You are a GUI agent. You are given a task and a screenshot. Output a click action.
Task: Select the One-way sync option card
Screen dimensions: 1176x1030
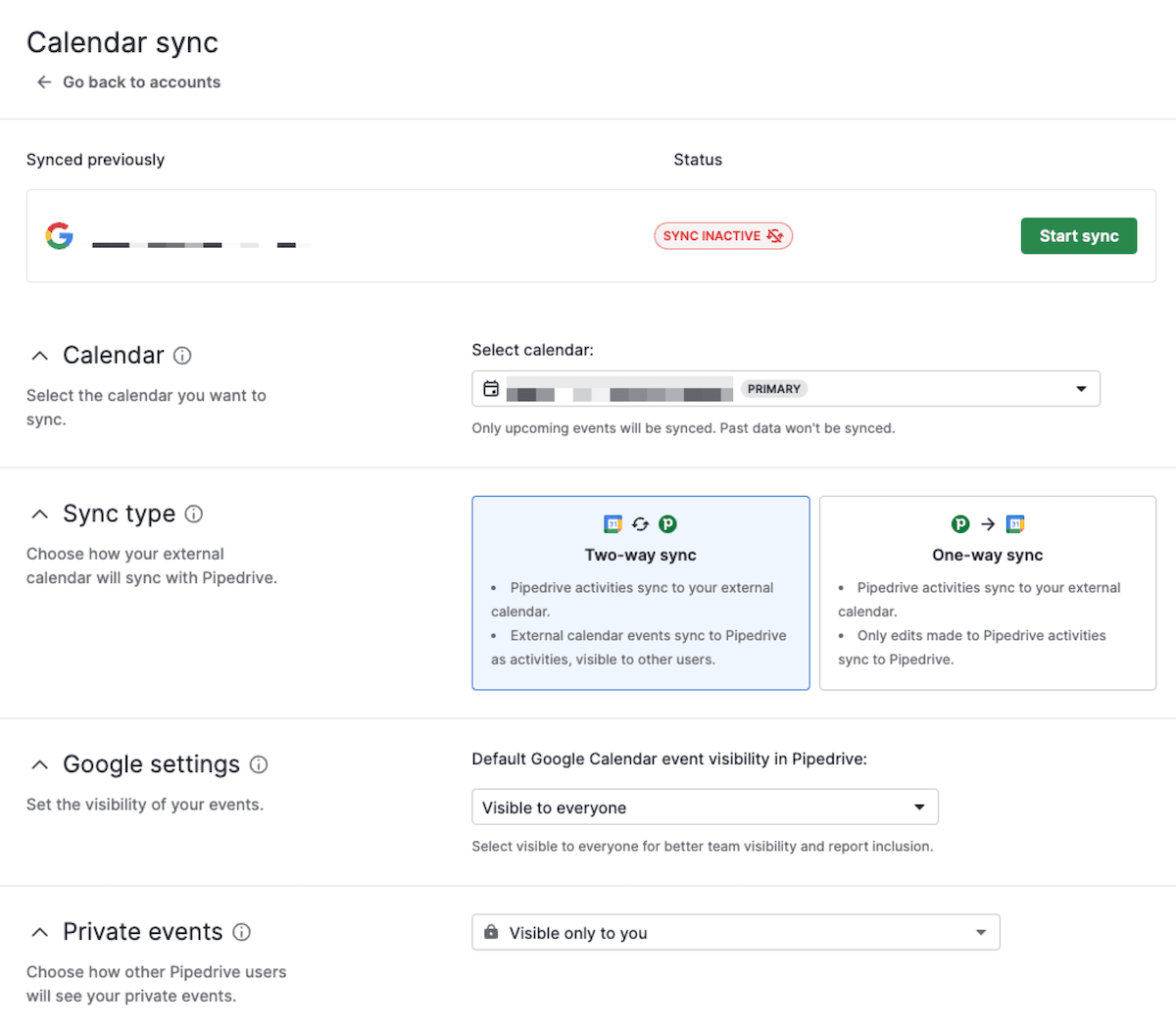[x=988, y=593]
